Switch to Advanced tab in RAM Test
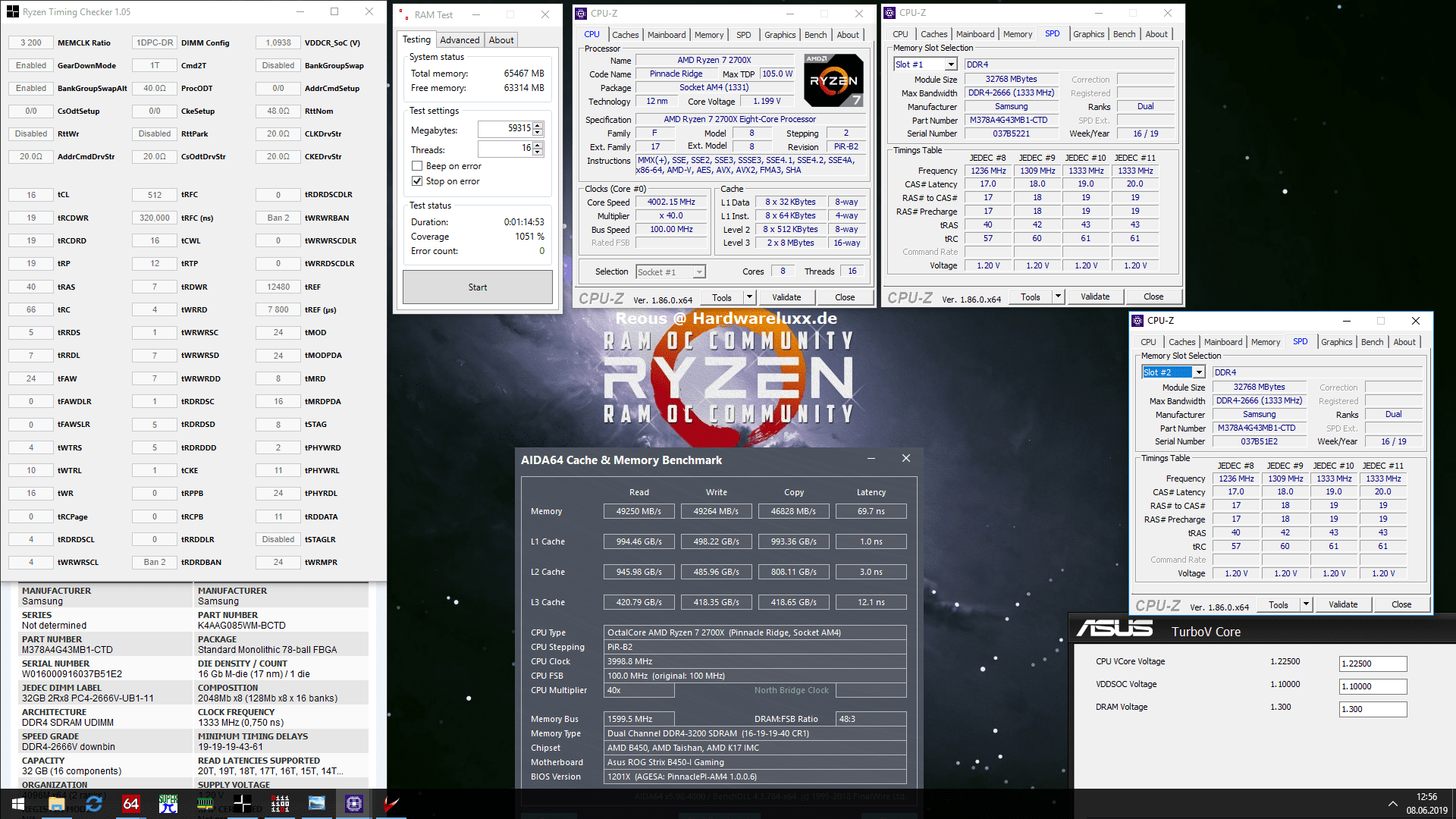The width and height of the screenshot is (1456, 819). (x=460, y=40)
